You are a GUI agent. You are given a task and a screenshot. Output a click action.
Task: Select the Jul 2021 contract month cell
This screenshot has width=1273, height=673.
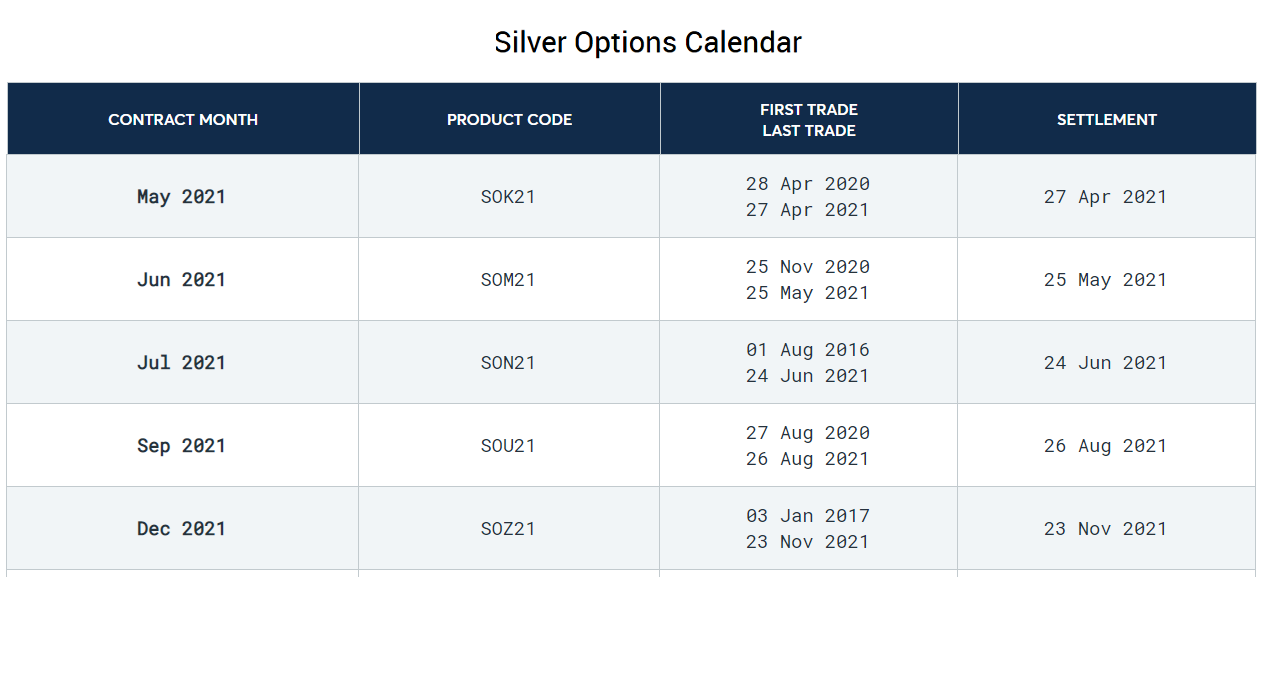pyautogui.click(x=181, y=363)
